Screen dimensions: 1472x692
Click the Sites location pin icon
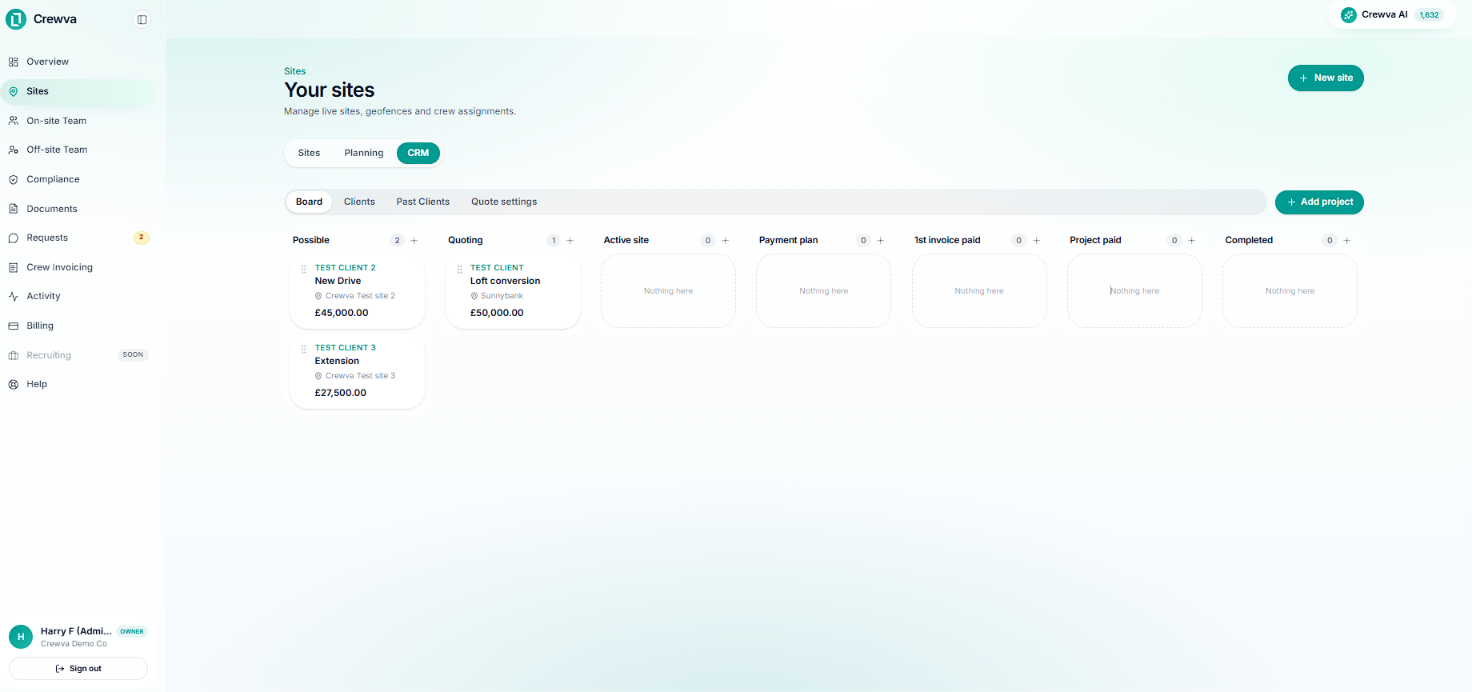(x=14, y=91)
